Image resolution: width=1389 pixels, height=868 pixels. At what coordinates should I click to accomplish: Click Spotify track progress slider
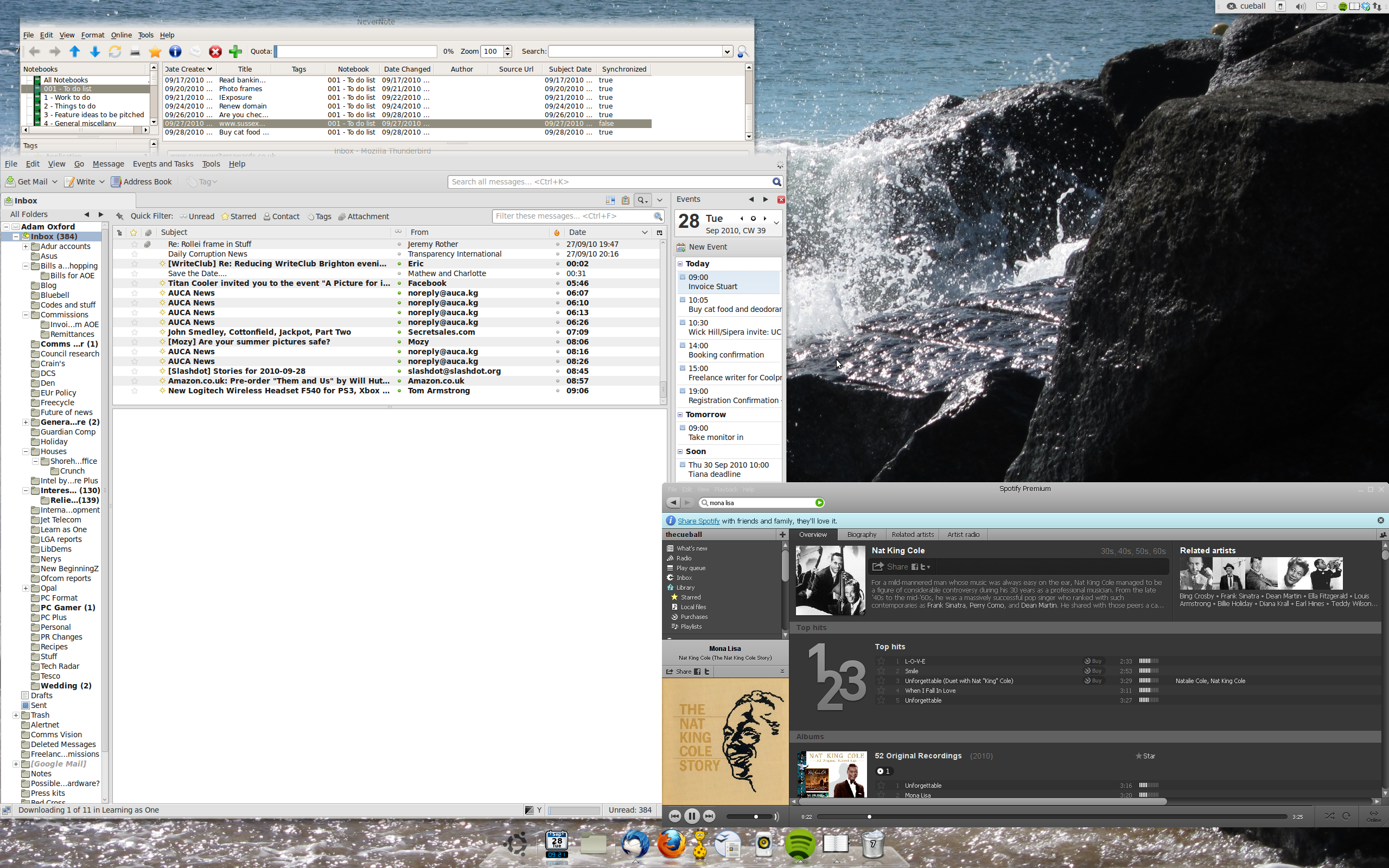coord(1052,816)
